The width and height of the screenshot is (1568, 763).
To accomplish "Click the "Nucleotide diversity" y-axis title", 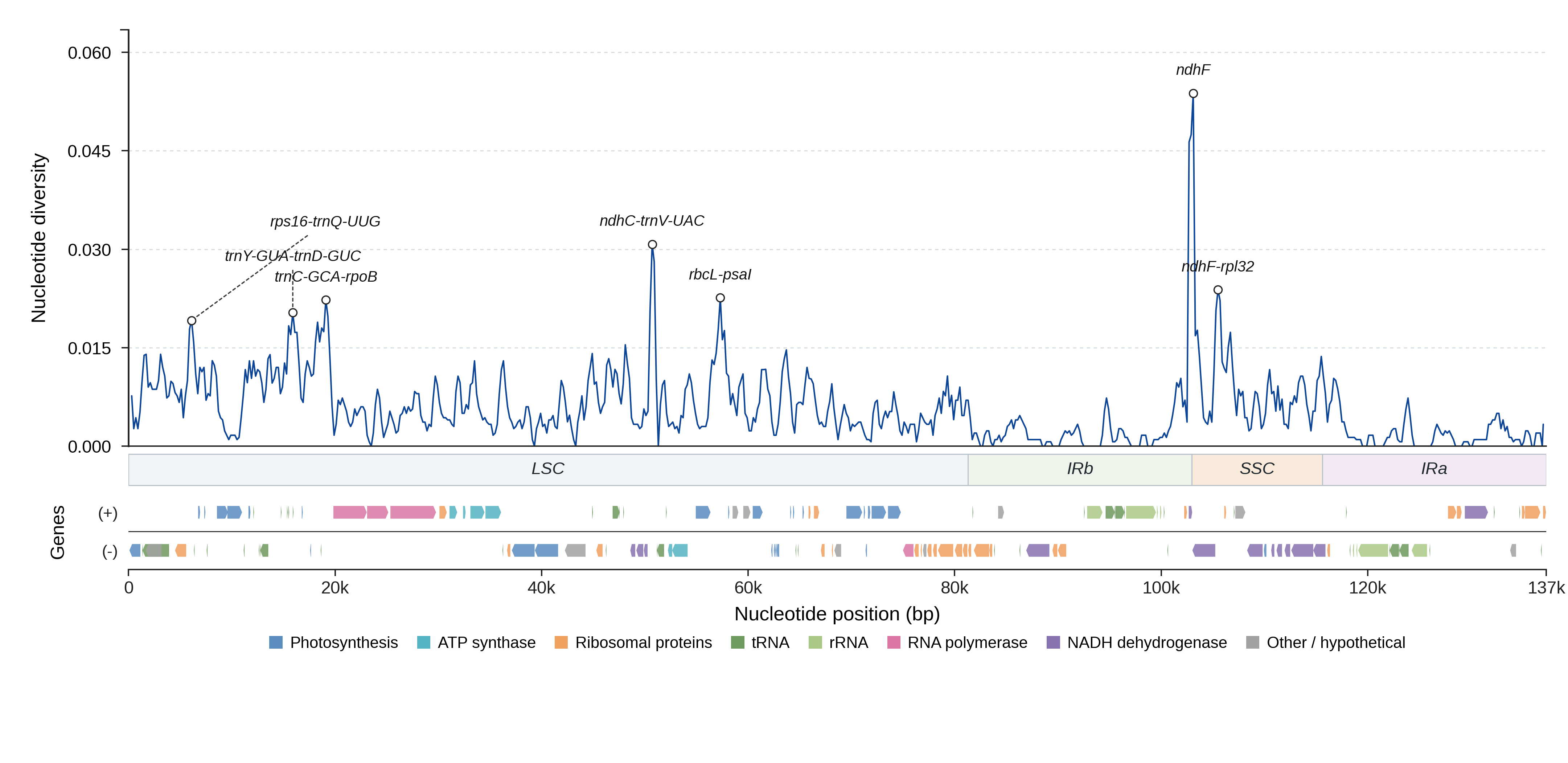I will tap(38, 237).
